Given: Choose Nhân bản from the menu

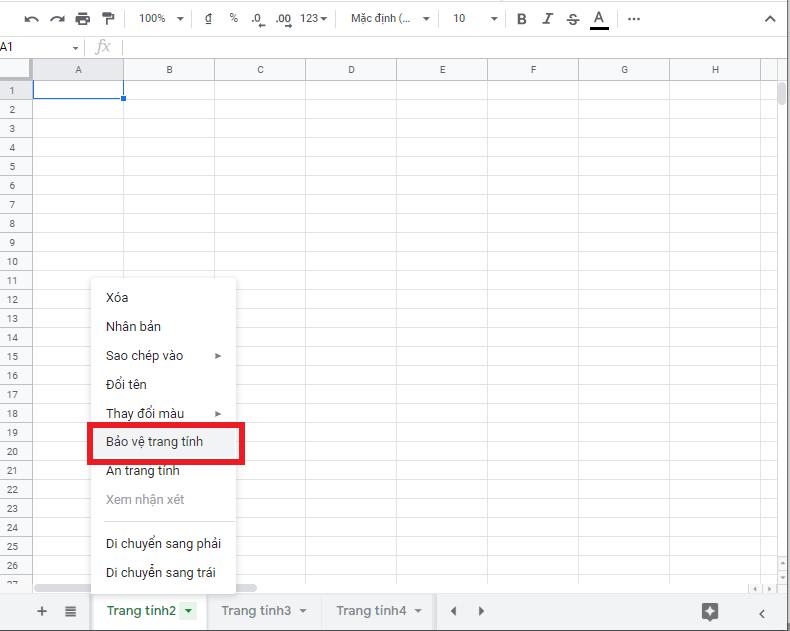Looking at the screenshot, I should 163,327.
